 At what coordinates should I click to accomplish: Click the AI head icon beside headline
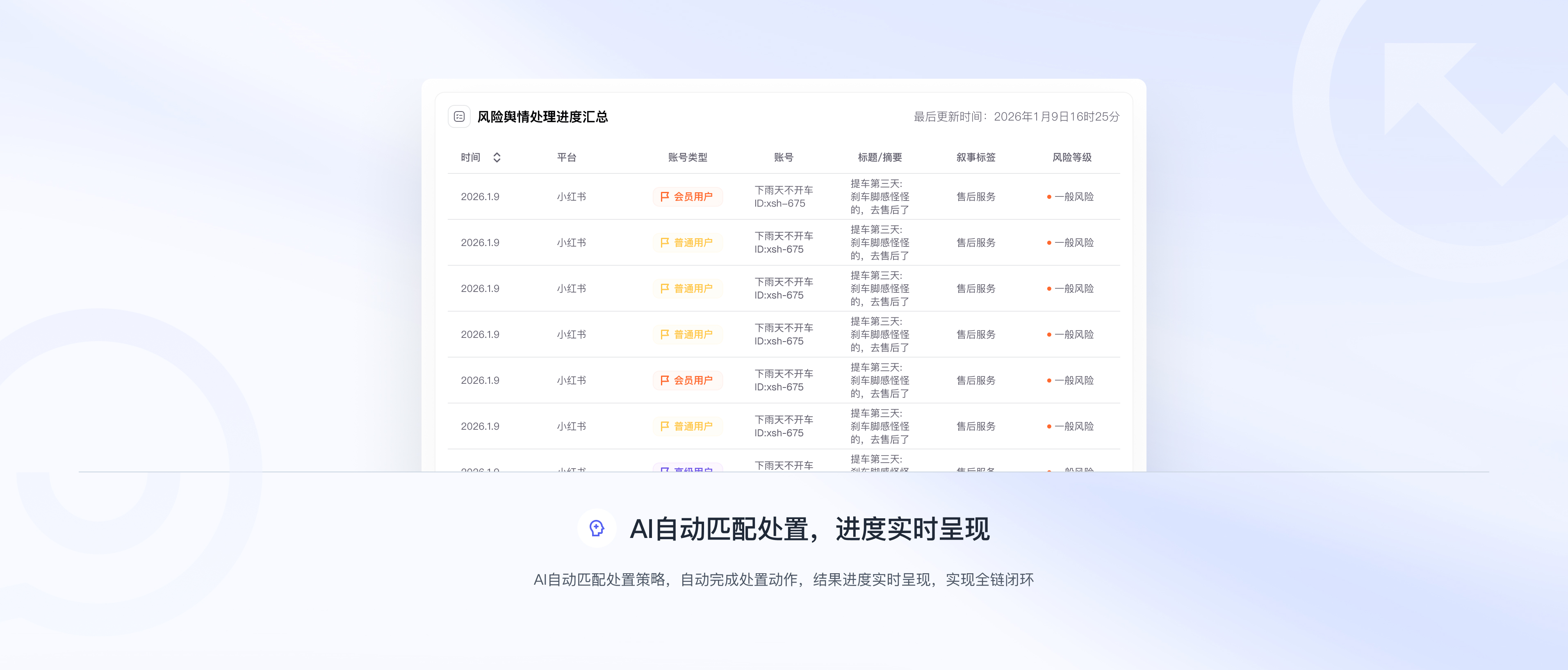pos(597,528)
